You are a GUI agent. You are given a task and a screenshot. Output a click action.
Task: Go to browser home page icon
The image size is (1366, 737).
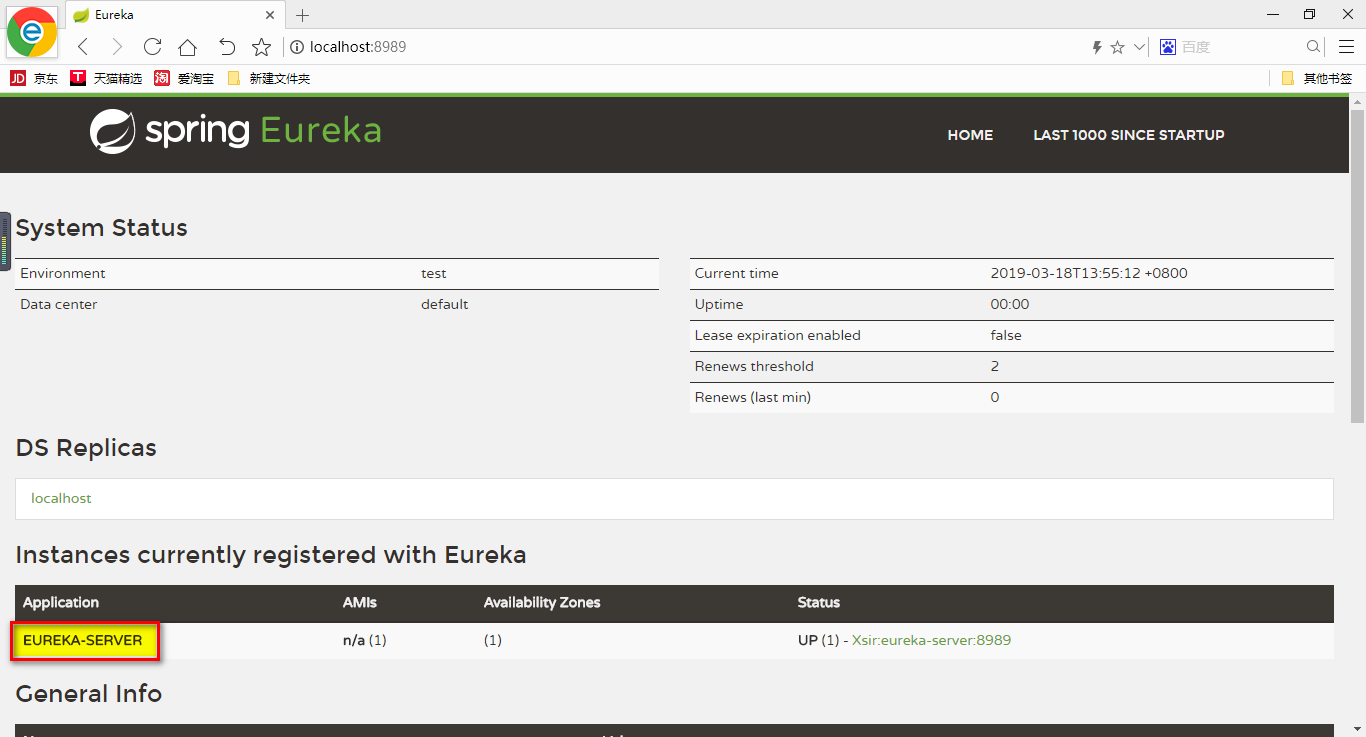(x=187, y=47)
